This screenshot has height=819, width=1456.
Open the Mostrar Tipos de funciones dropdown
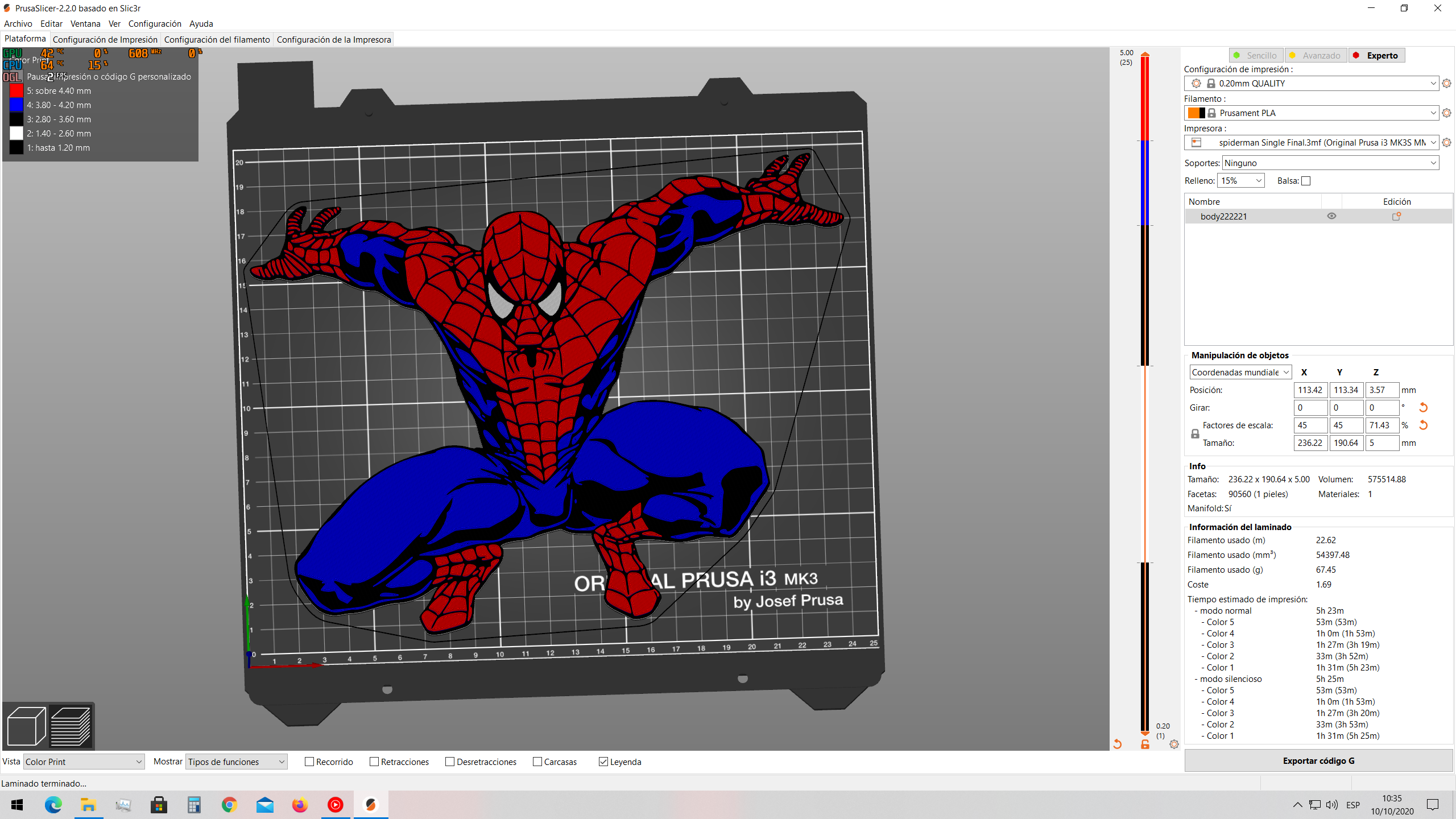[x=237, y=762]
